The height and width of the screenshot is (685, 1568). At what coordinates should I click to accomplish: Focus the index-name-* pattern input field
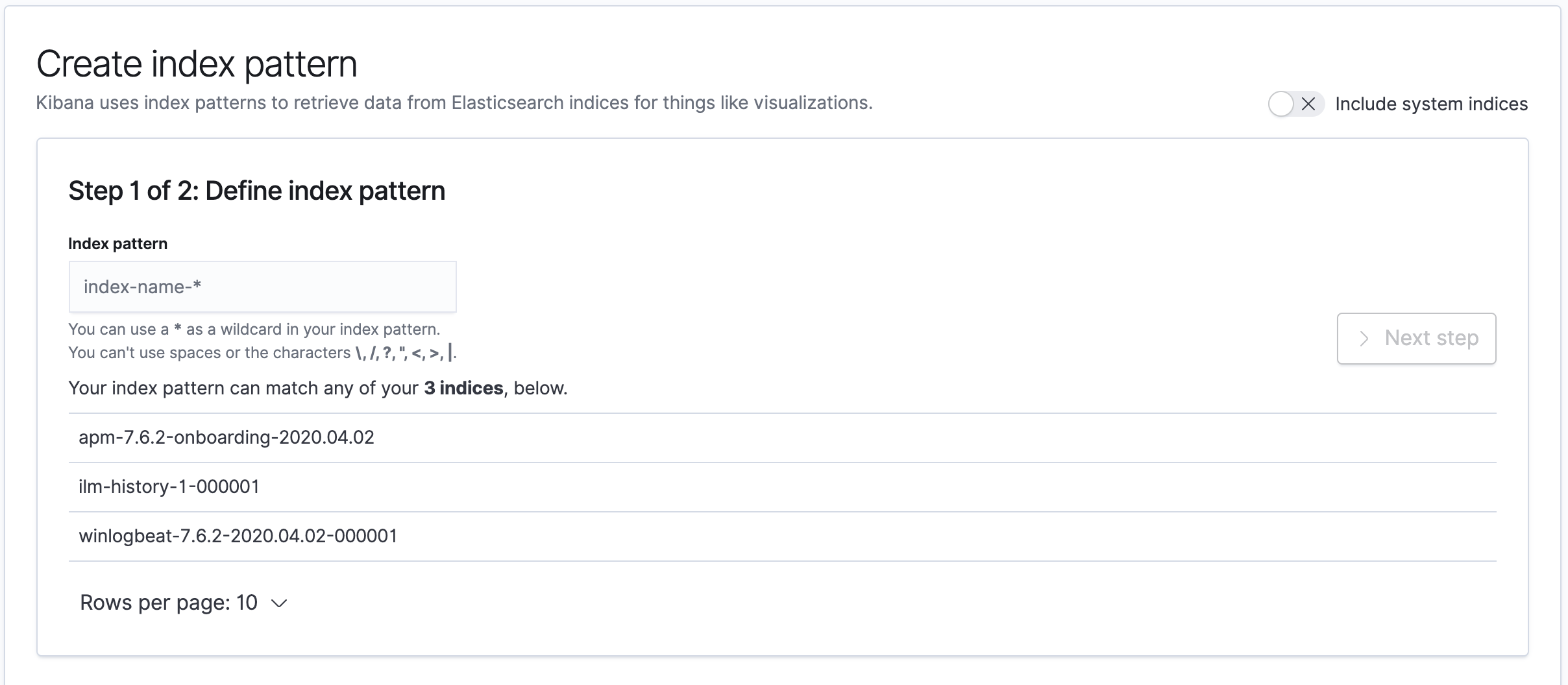coord(262,287)
